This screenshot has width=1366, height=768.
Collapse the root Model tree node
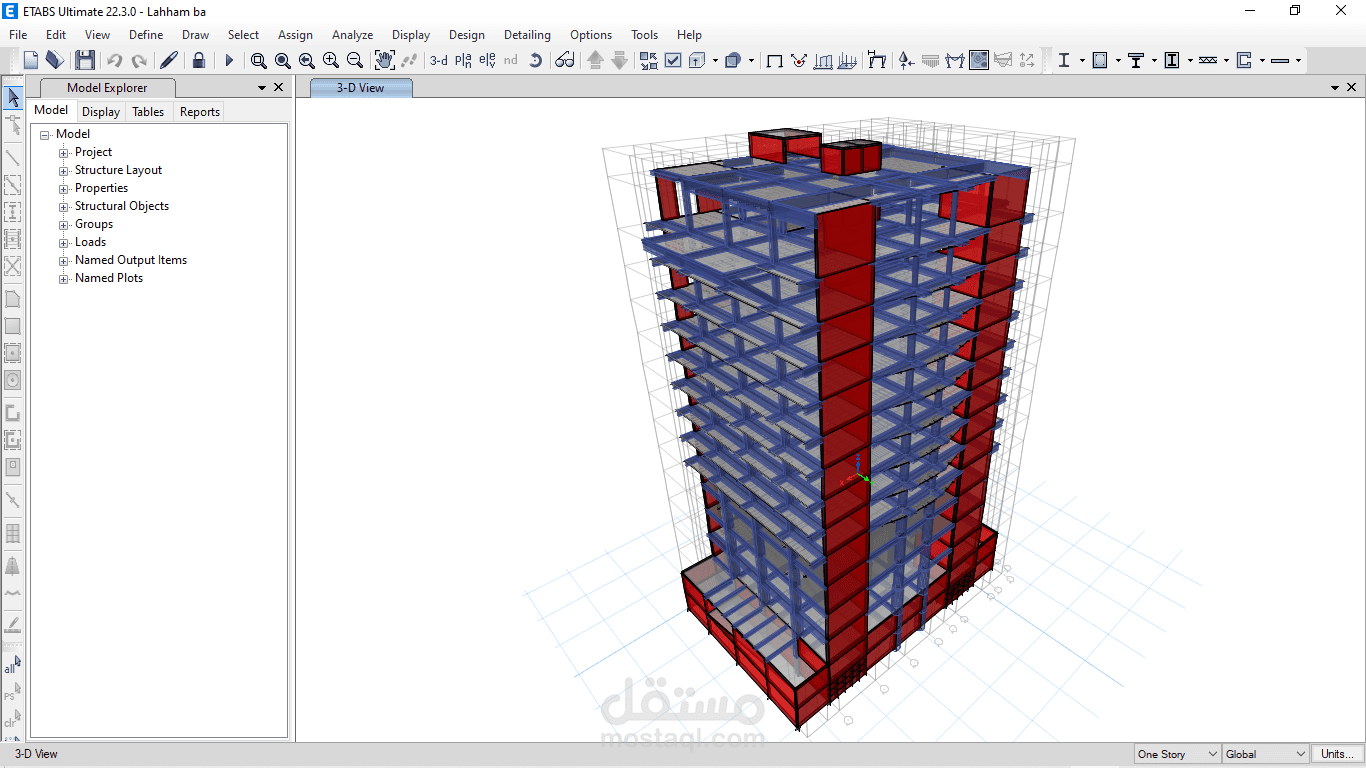tap(45, 135)
